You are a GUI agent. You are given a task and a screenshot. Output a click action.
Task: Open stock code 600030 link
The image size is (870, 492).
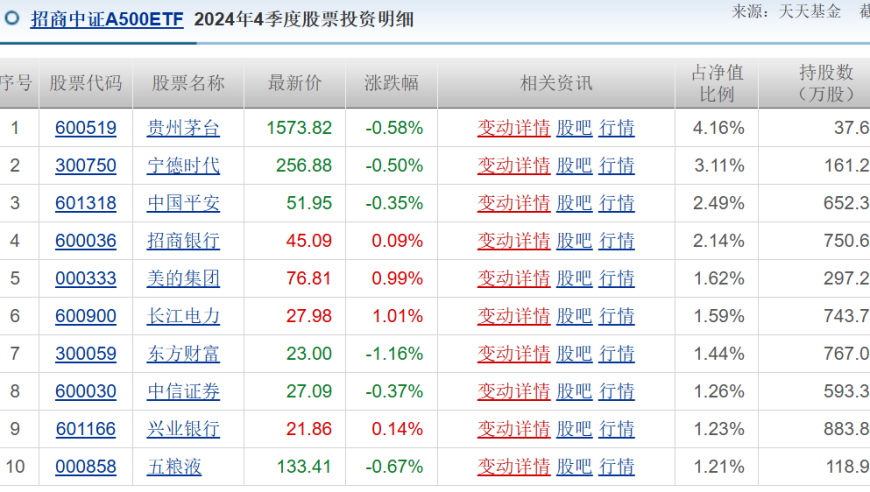(86, 392)
